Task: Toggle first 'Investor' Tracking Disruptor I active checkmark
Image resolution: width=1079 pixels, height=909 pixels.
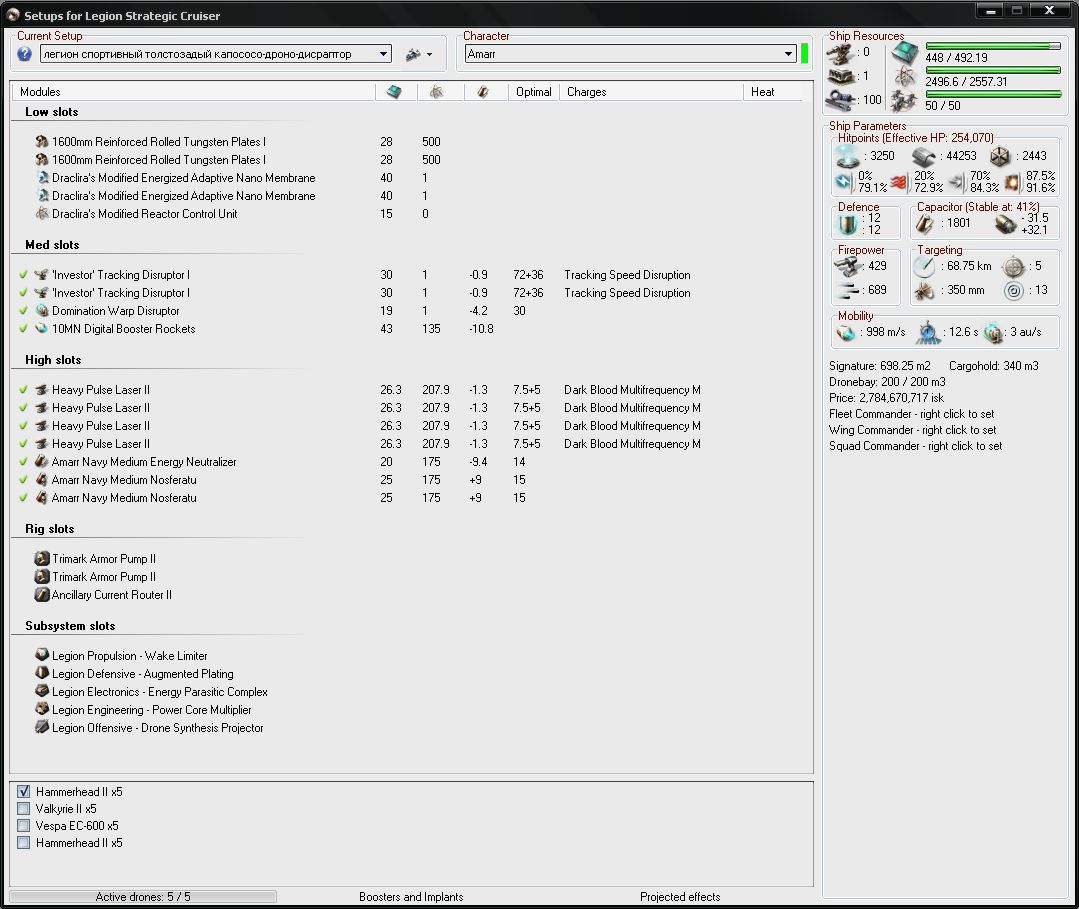Action: tap(23, 275)
